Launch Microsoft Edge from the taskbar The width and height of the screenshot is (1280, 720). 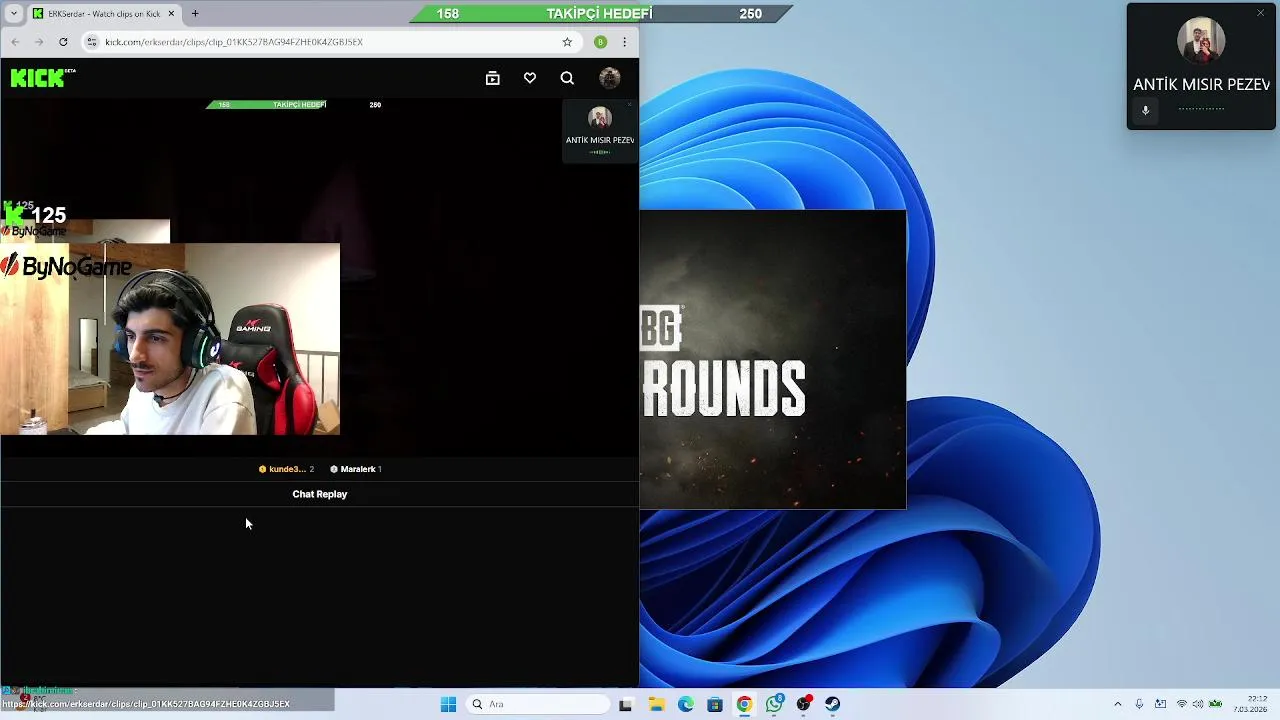[686, 704]
